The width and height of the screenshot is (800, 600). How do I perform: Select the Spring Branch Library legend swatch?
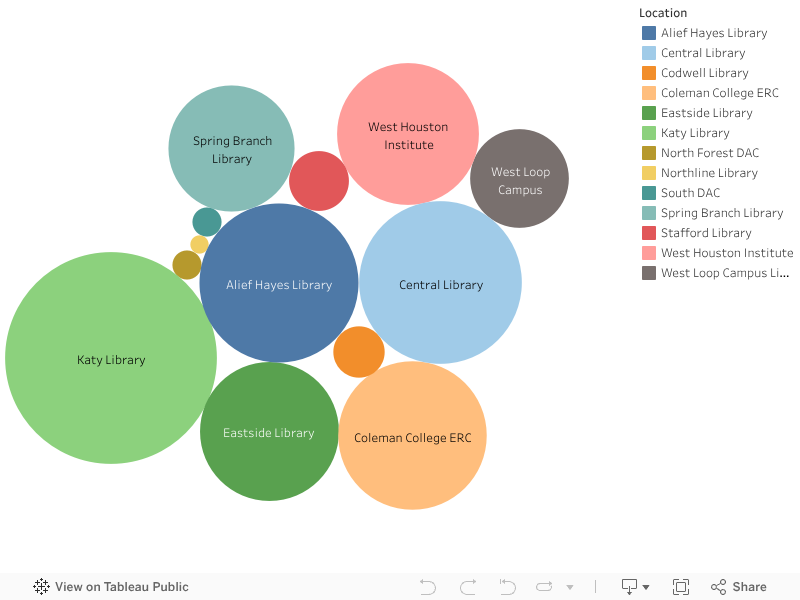pos(648,213)
